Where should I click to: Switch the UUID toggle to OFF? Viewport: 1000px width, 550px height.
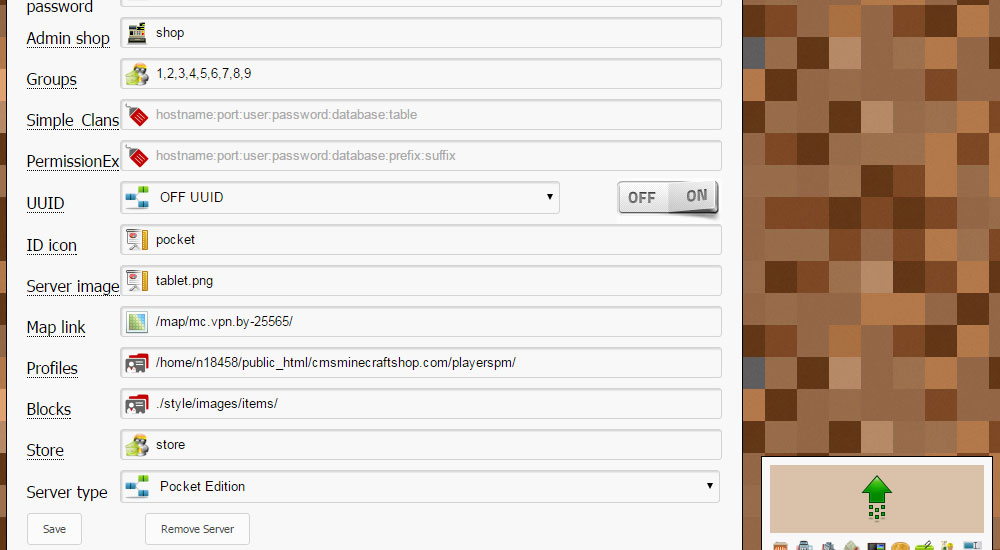tap(642, 197)
